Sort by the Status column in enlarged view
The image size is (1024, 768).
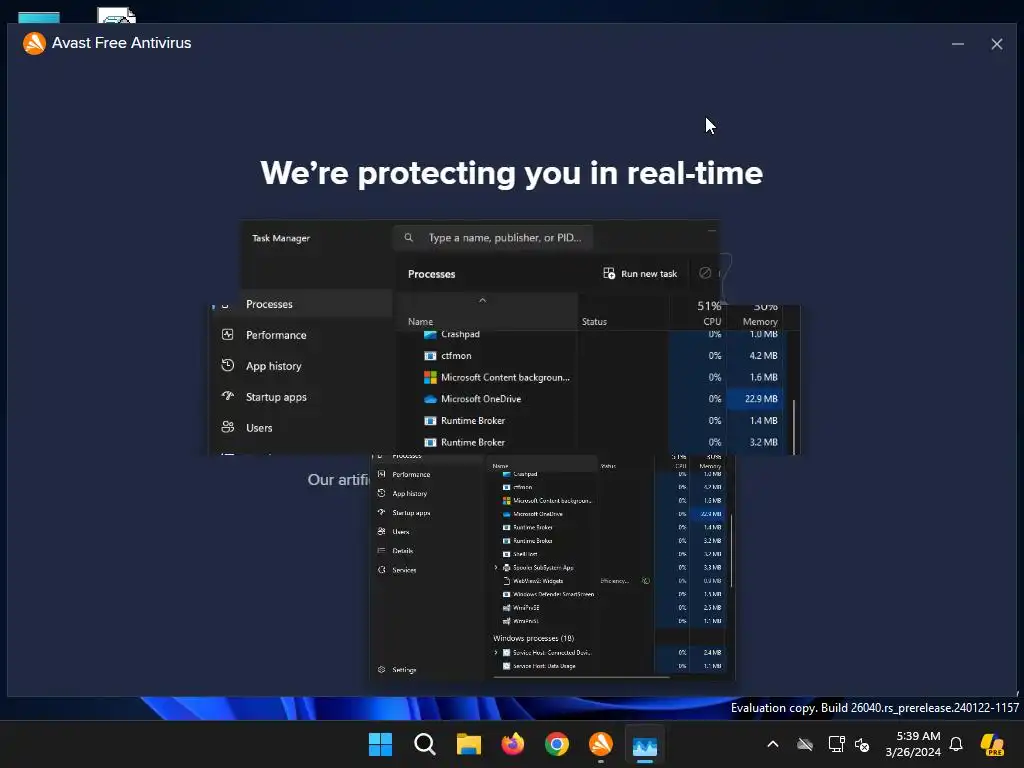coord(594,321)
